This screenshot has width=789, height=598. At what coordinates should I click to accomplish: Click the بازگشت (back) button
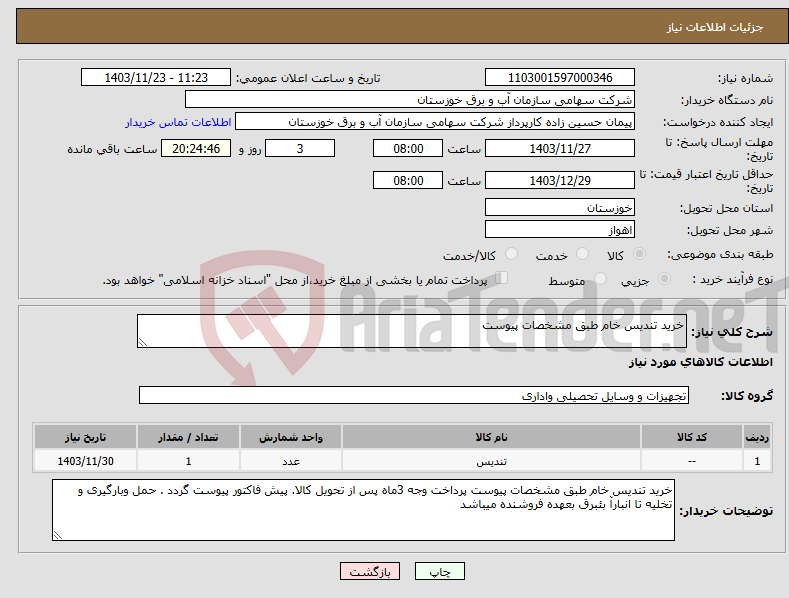pyautogui.click(x=370, y=571)
